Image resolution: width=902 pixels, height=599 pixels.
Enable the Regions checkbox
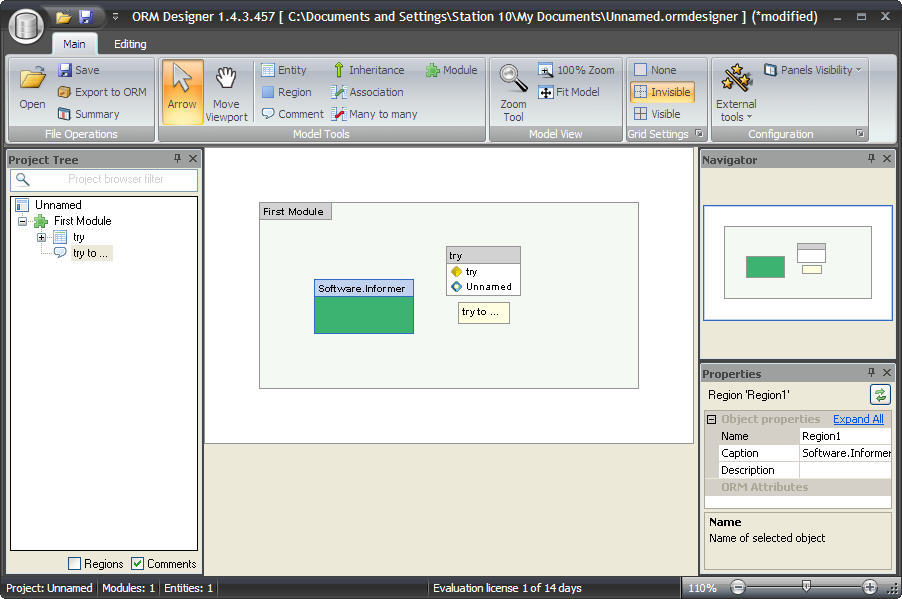pos(74,563)
